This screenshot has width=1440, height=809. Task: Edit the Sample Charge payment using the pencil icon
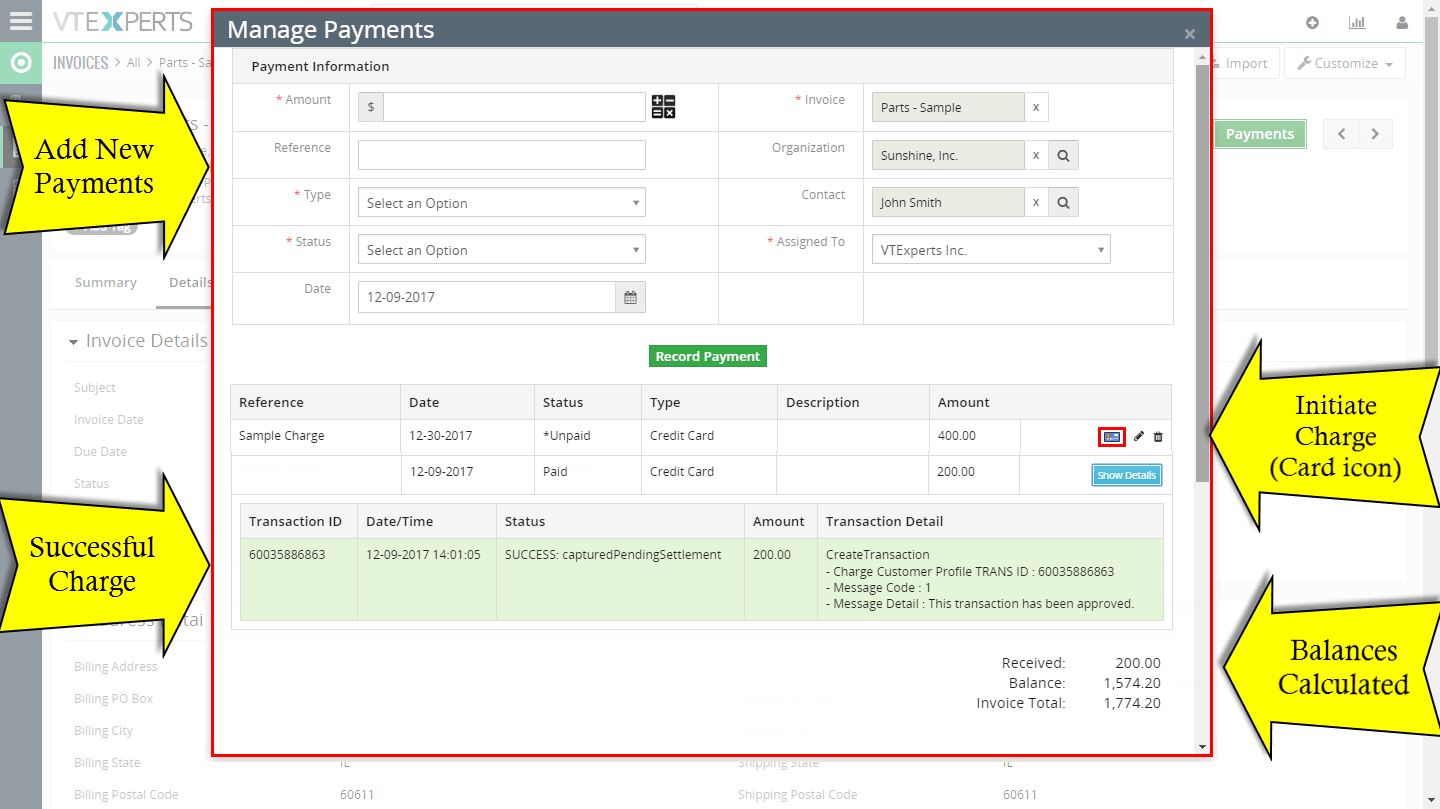(1137, 436)
